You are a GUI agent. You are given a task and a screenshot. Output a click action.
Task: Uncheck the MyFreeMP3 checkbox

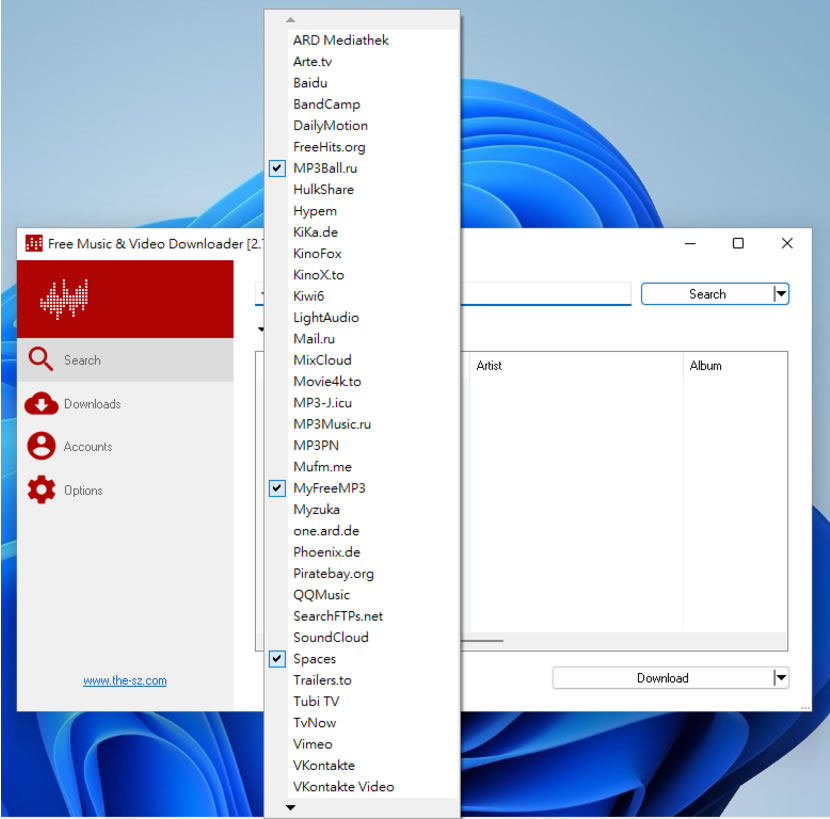click(x=277, y=488)
